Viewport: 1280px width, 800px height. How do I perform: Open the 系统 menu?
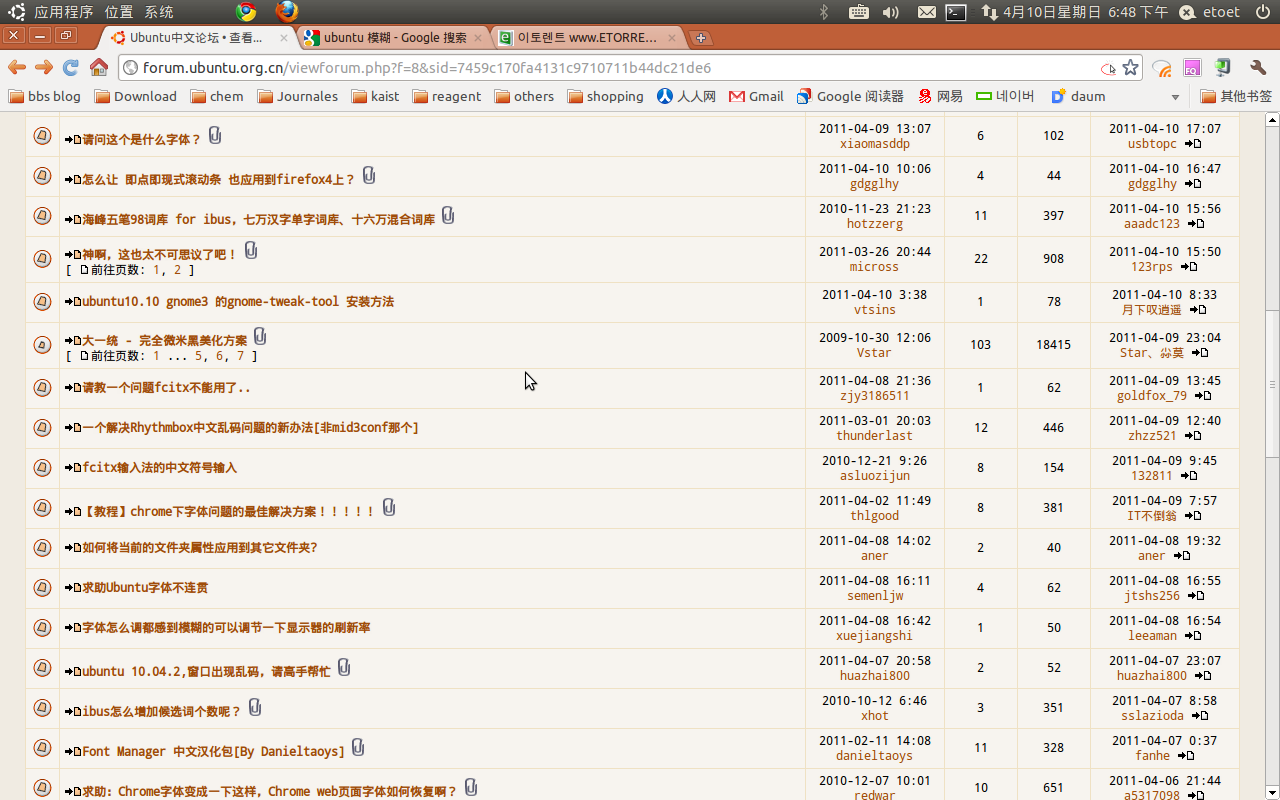click(x=159, y=12)
